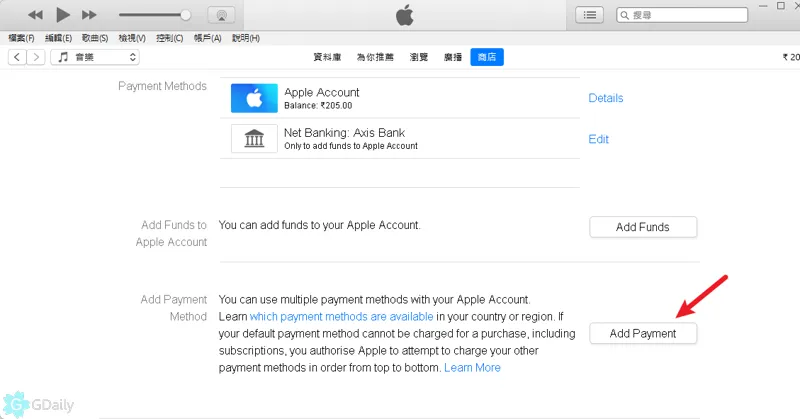This screenshot has width=800, height=419.
Task: Maximize the iTunes window
Action: (x=781, y=6)
